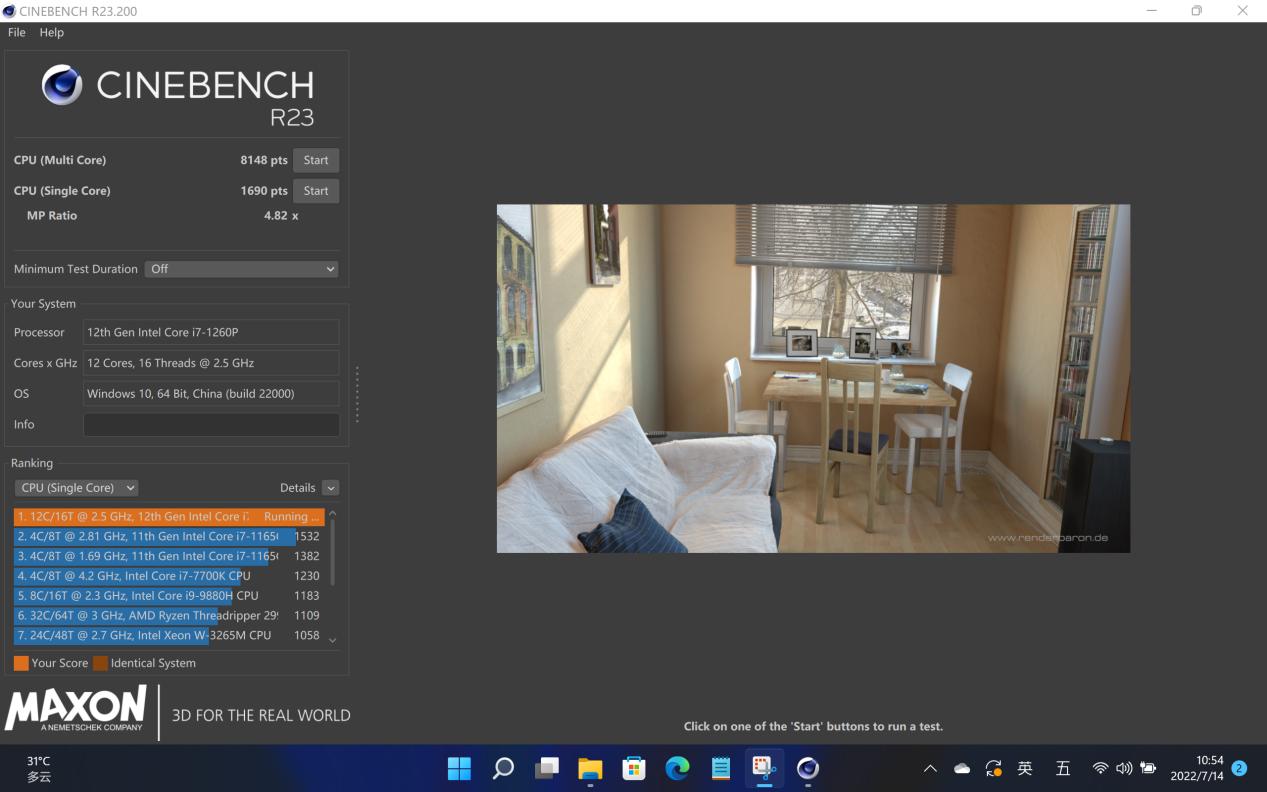
Task: Open Task View from the taskbar
Action: tap(547, 768)
